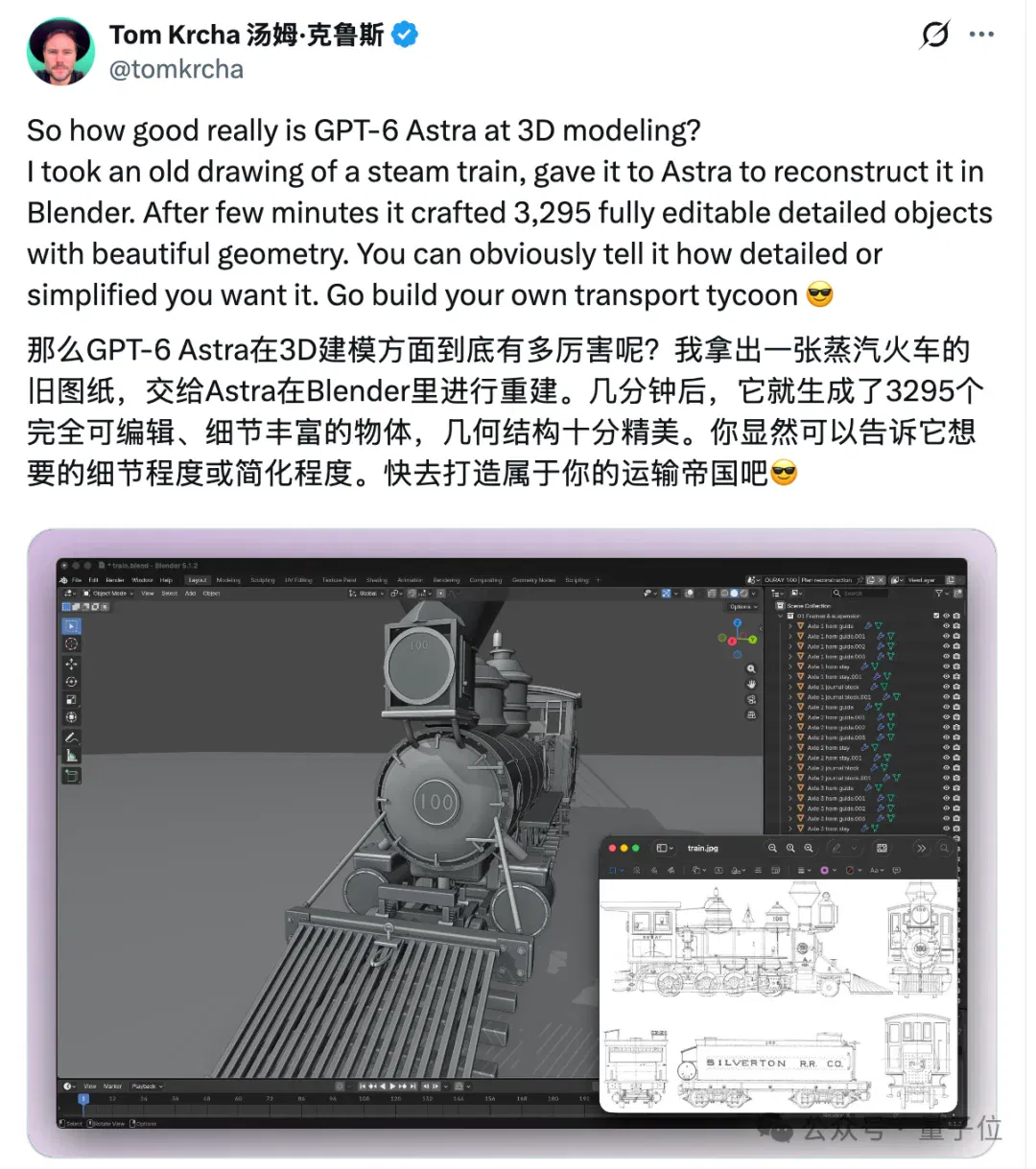
Task: Click the search icon in Preview toolbar
Action: click(x=944, y=848)
